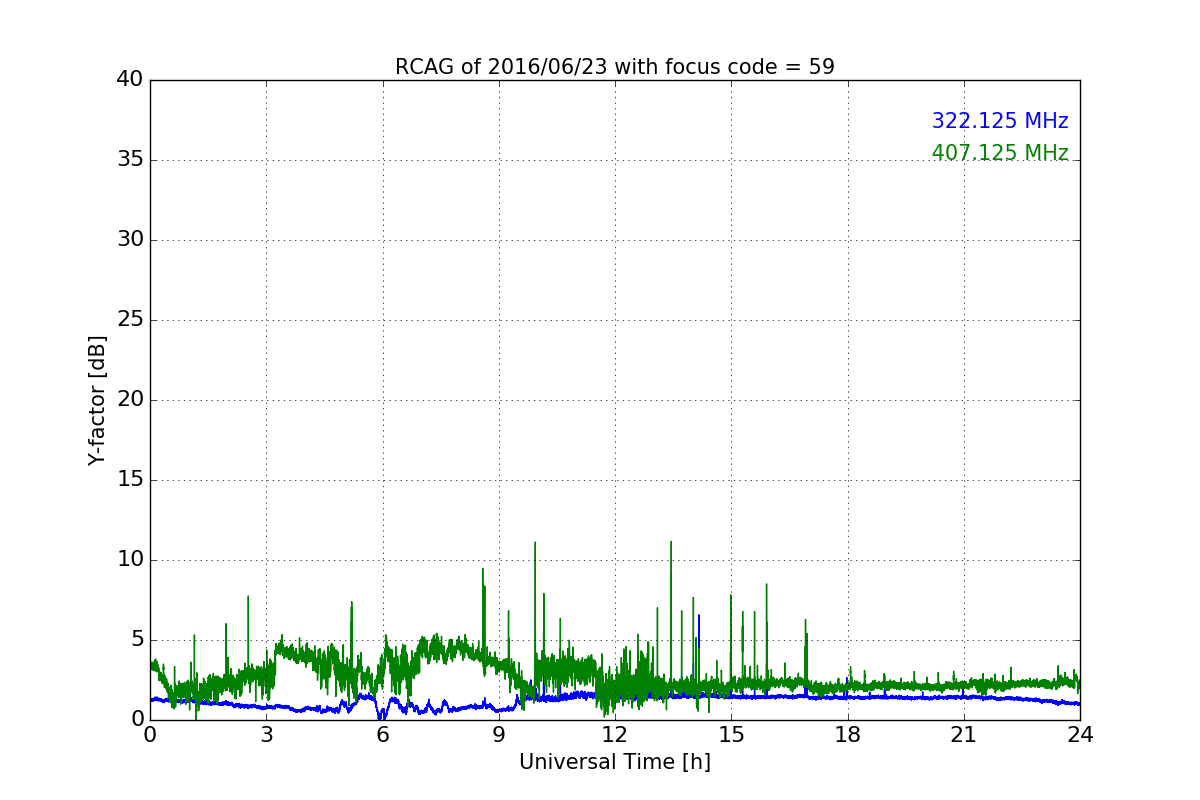Click x-axis tick label 15
The height and width of the screenshot is (800, 1200).
pyautogui.click(x=731, y=734)
